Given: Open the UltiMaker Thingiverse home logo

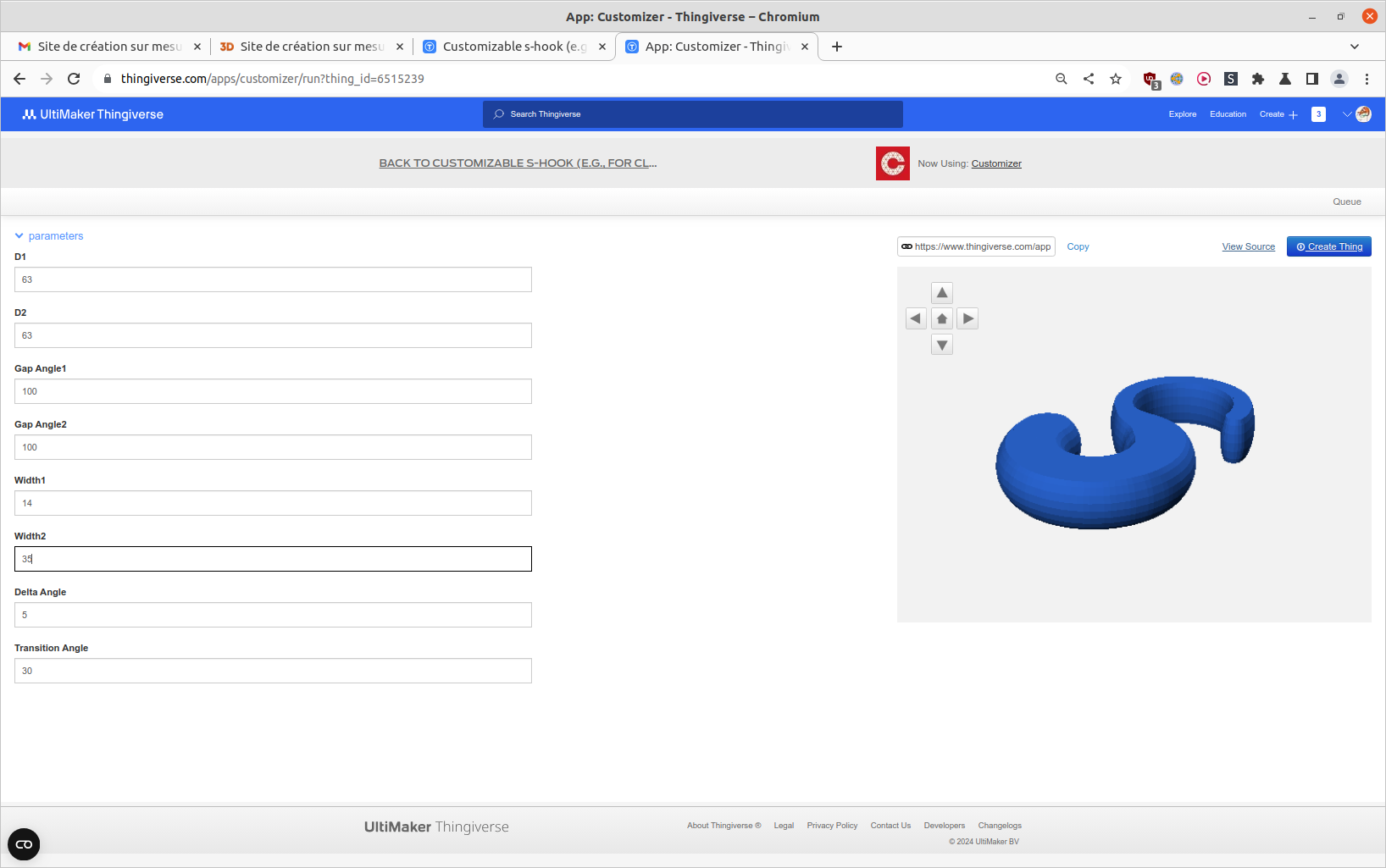Looking at the screenshot, I should 93,114.
